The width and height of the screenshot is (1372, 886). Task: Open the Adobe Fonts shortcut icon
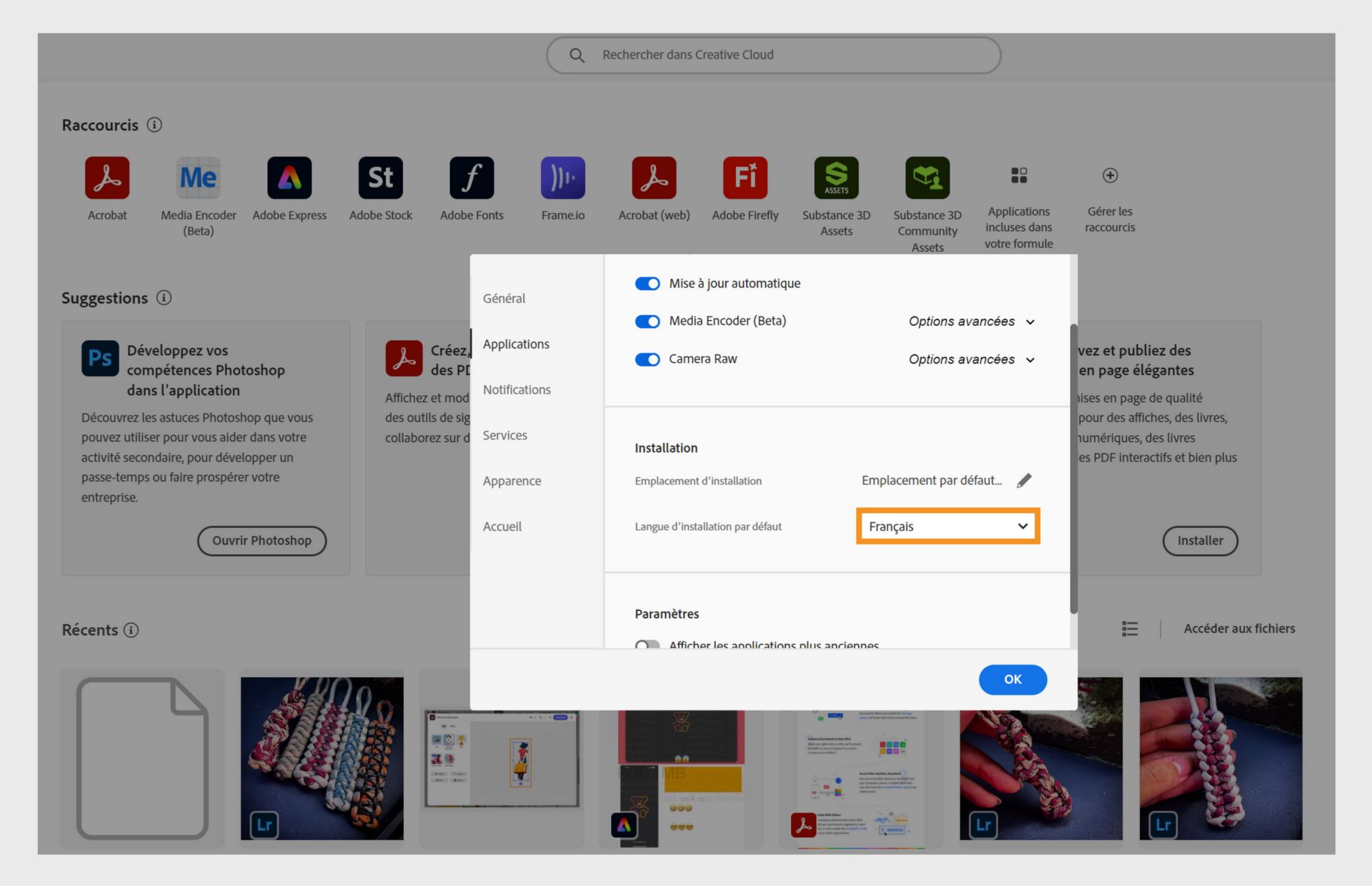click(x=472, y=178)
